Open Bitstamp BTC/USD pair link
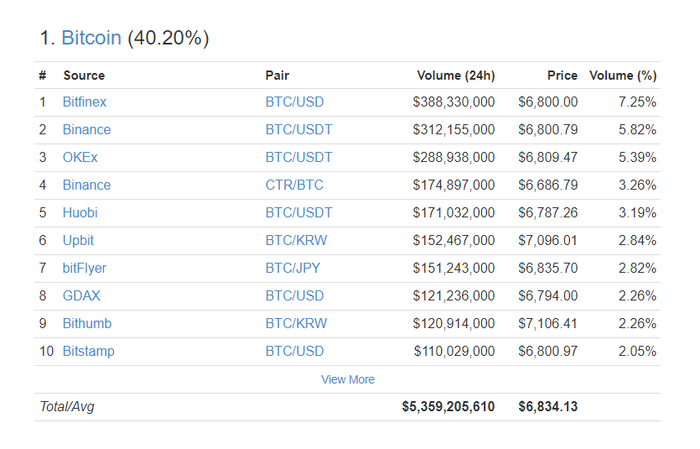This screenshot has height=449, width=700. (x=295, y=351)
